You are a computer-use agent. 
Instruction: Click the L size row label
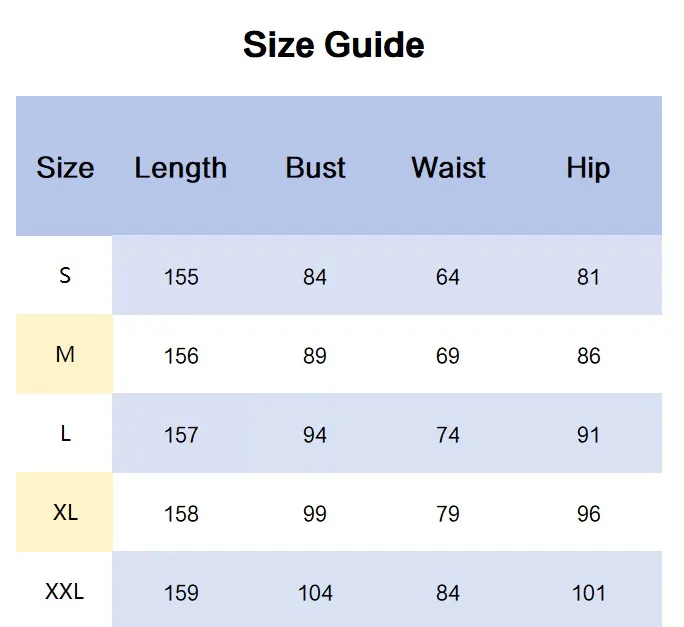65,434
